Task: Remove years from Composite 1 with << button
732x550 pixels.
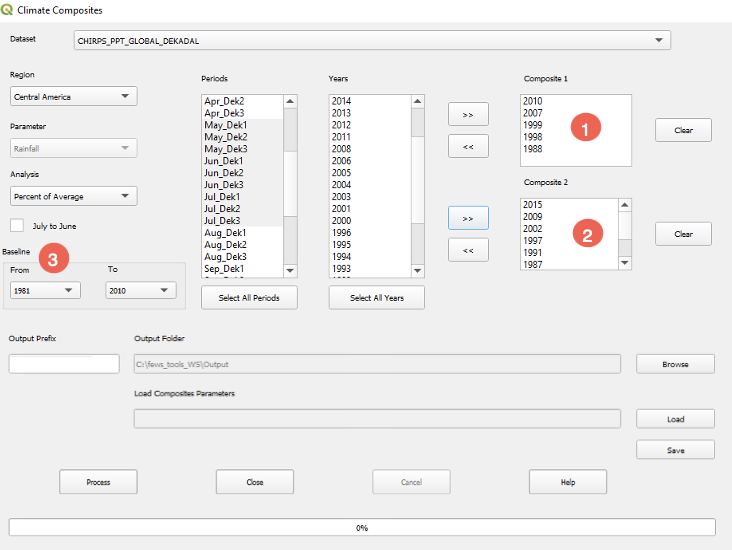Action: coord(468,146)
